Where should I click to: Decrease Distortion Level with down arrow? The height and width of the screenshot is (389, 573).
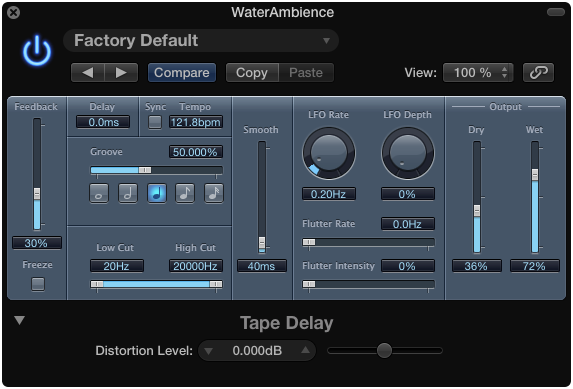tap(208, 351)
